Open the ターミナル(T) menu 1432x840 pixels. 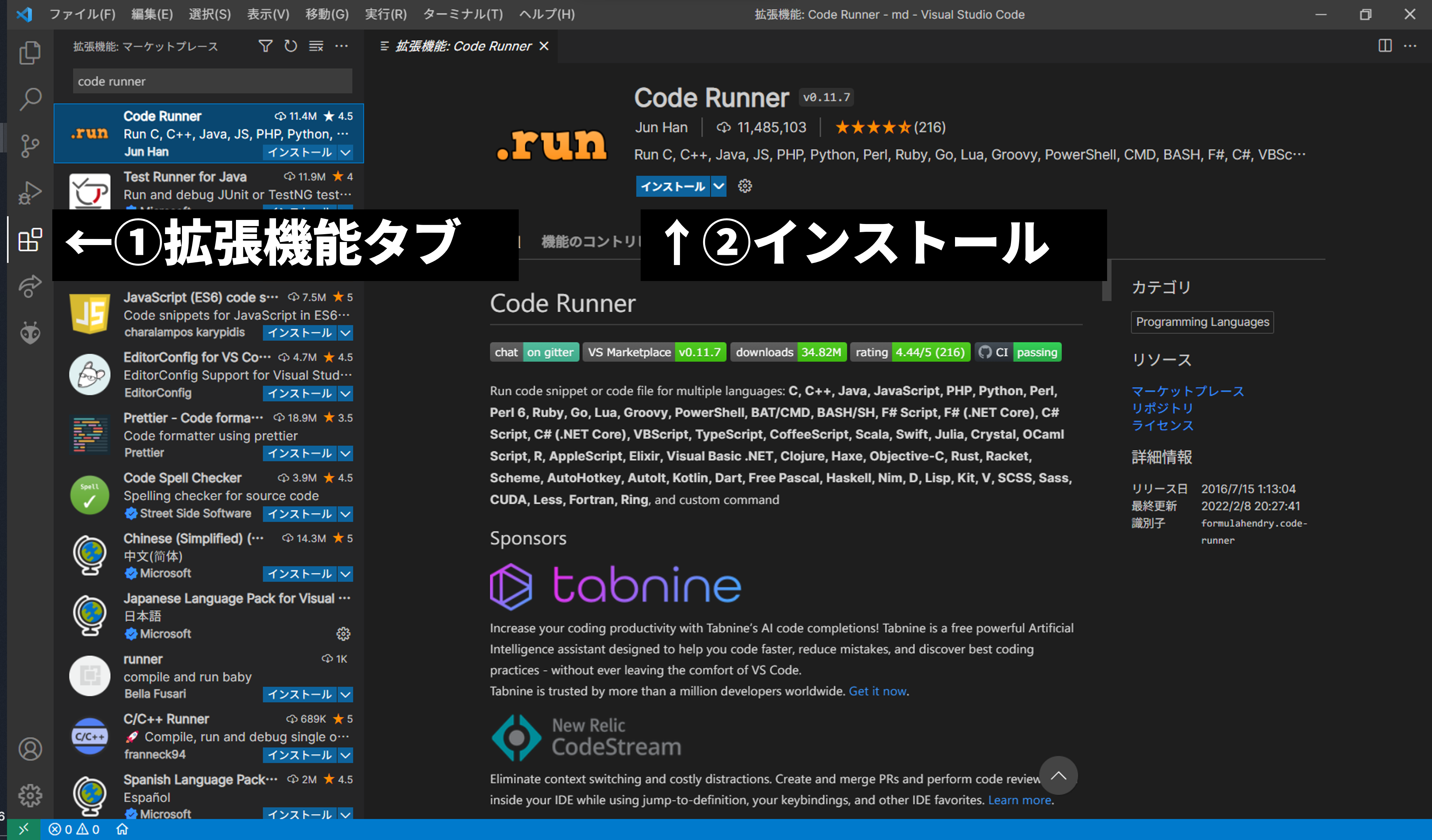[x=463, y=14]
